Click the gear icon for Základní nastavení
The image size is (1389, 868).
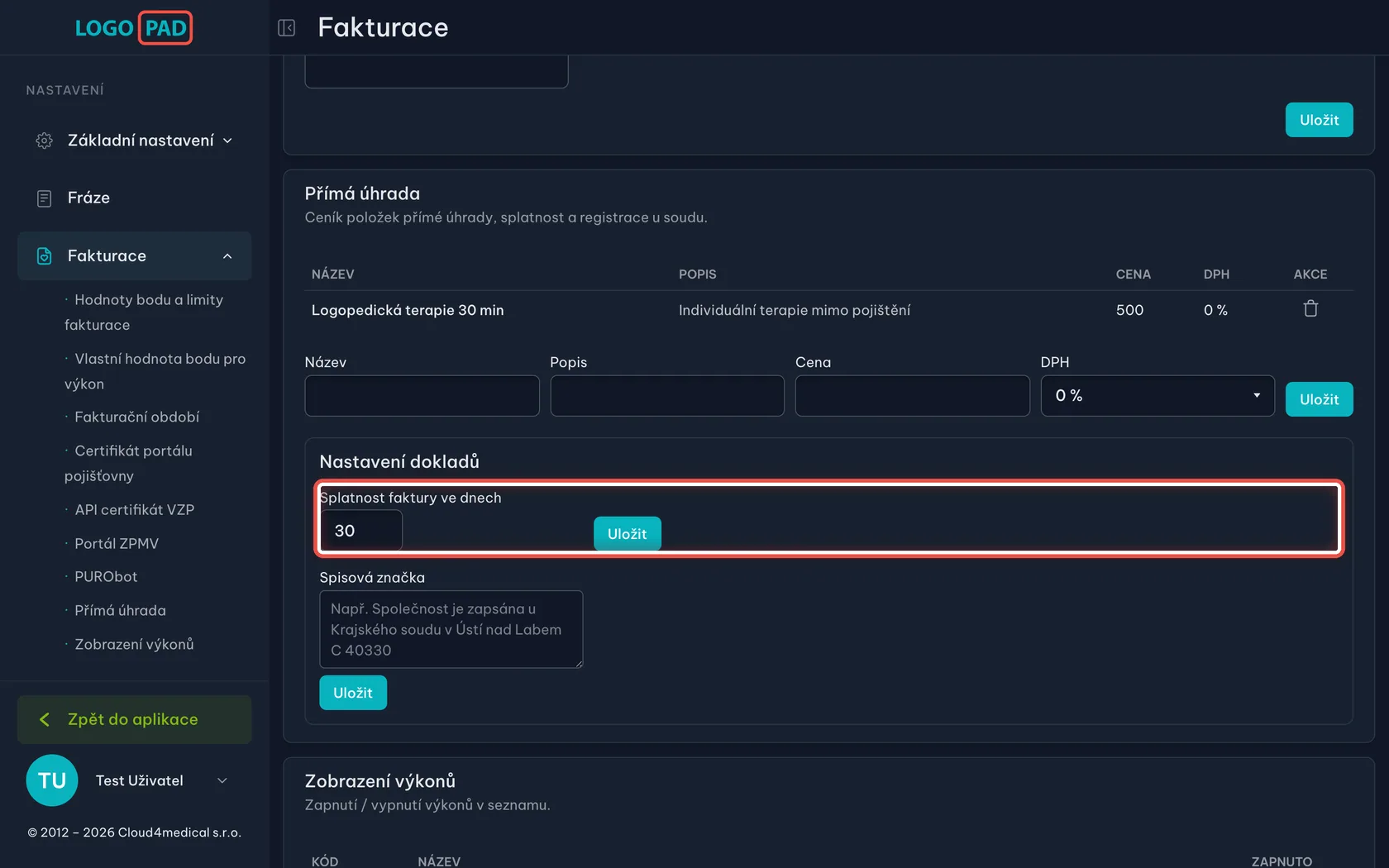click(x=45, y=141)
